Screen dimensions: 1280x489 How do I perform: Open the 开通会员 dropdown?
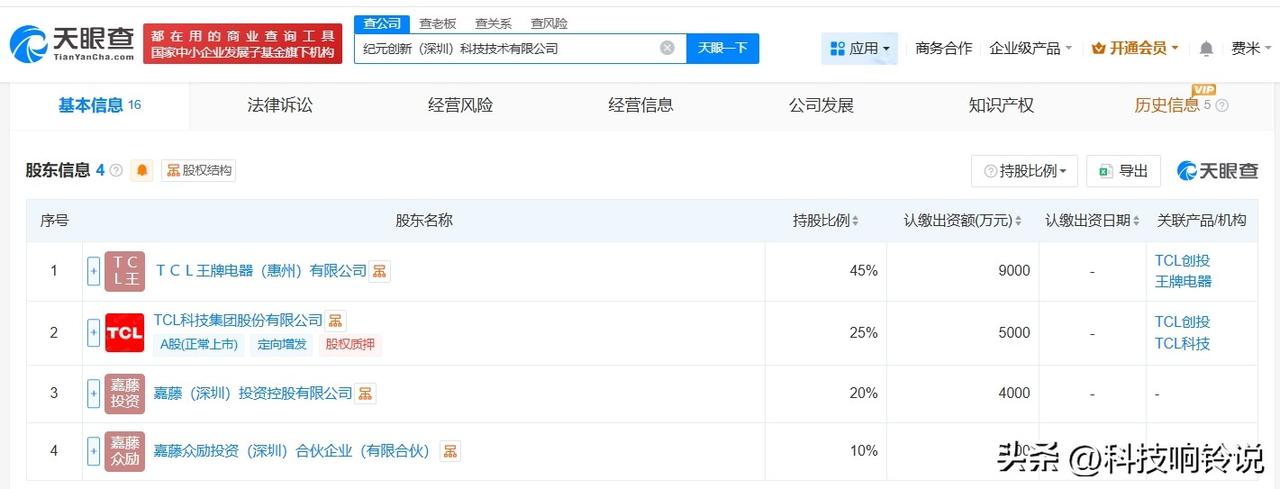tap(1135, 48)
